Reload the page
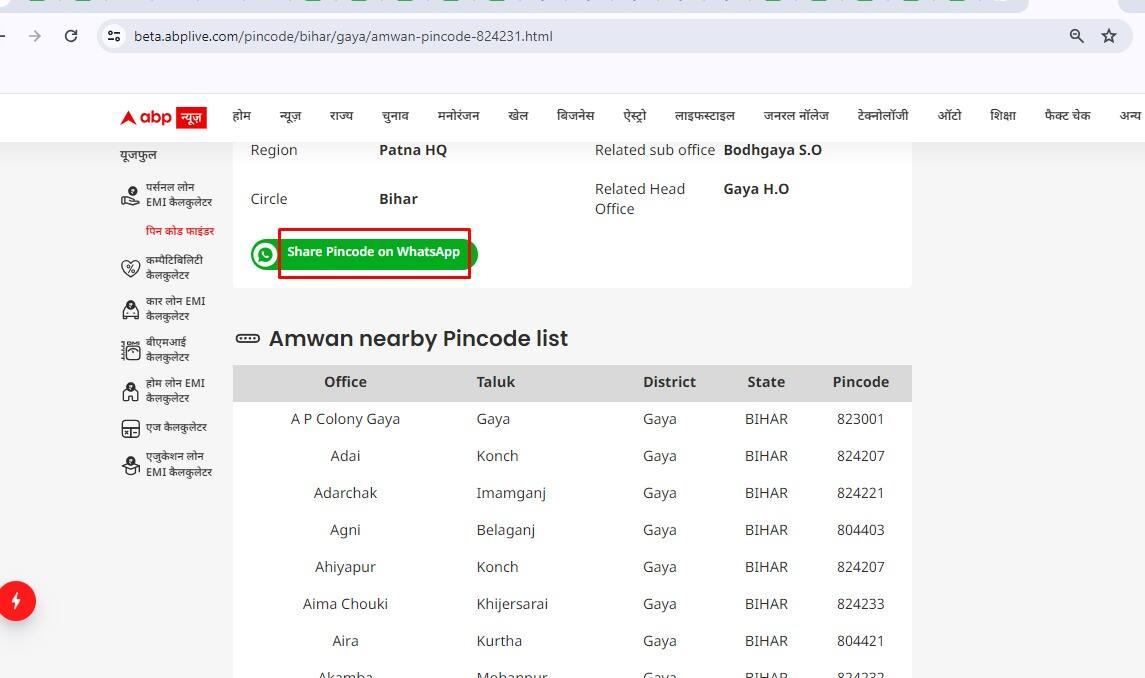This screenshot has height=678, width=1145. 71,36
